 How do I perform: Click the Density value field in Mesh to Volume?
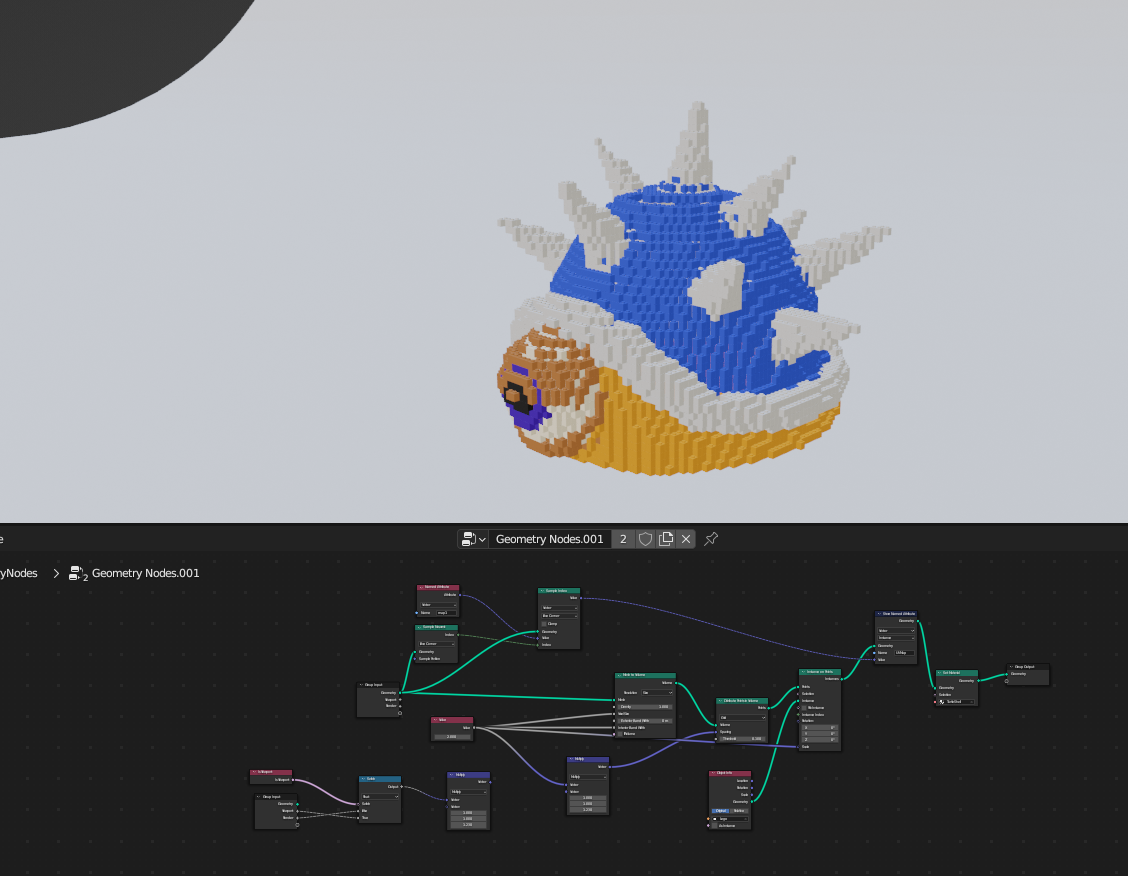pyautogui.click(x=645, y=707)
